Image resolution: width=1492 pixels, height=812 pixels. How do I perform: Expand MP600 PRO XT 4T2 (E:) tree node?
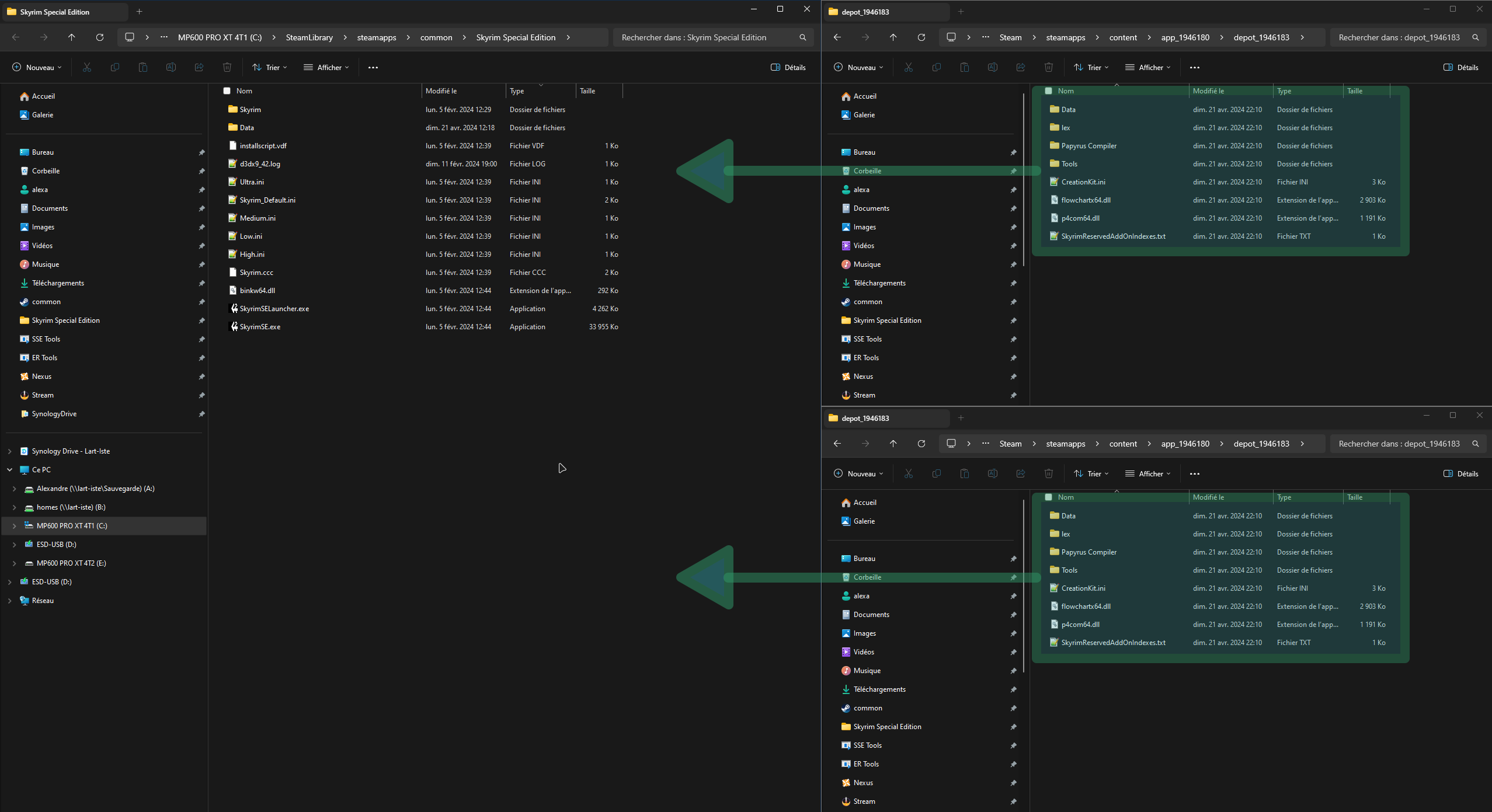pos(14,563)
